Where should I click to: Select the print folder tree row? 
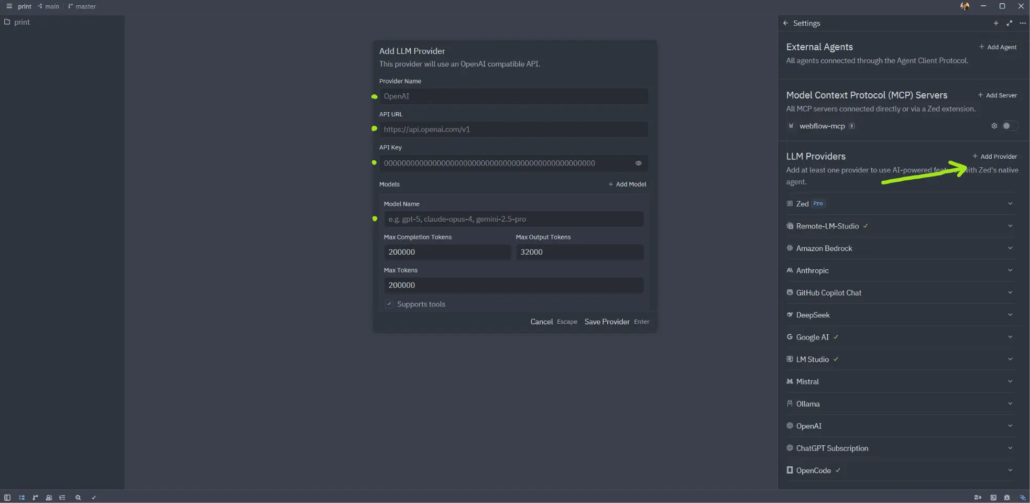(x=62, y=22)
